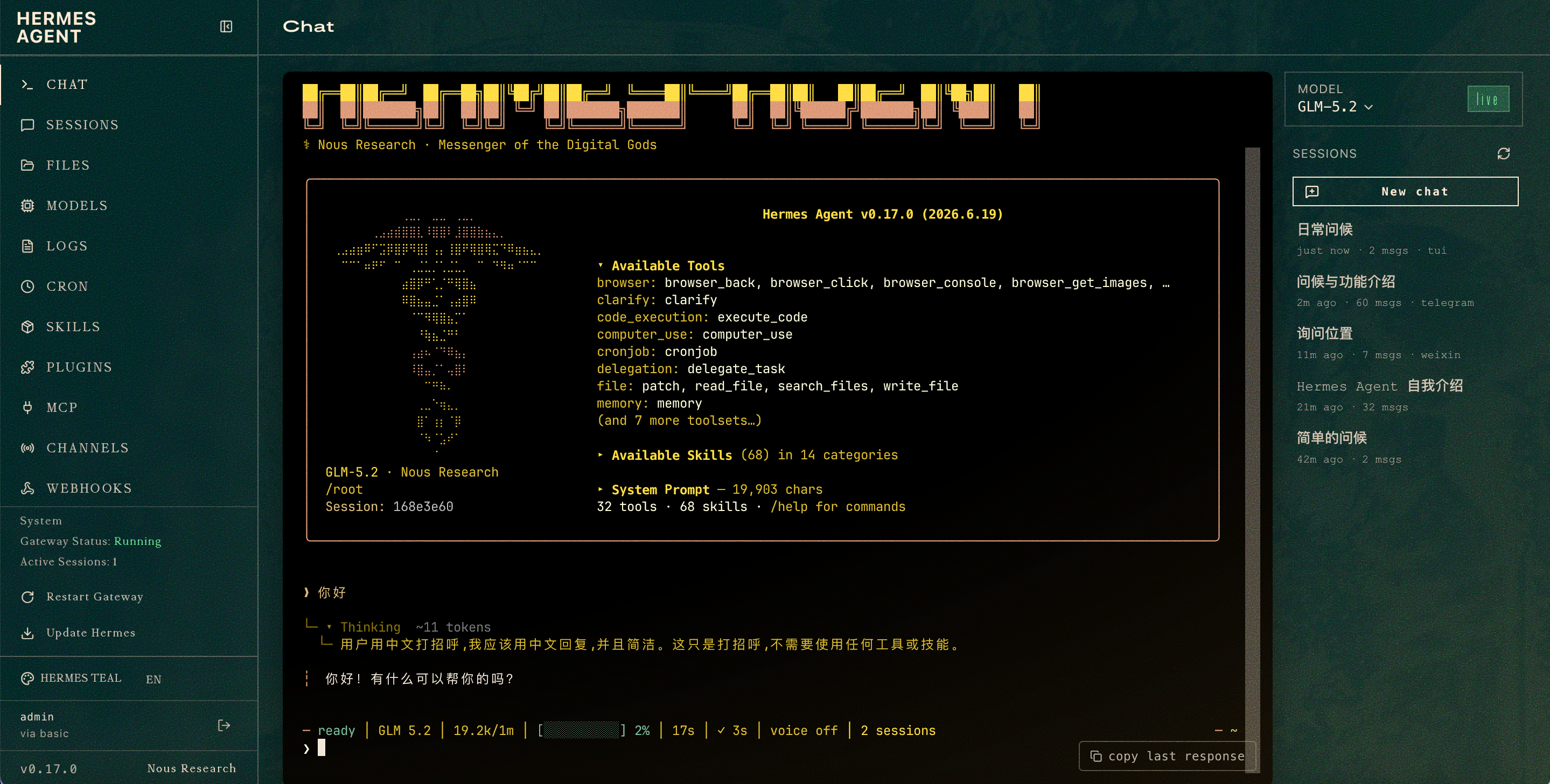Click Restart Gateway
This screenshot has height=784, width=1550.
coord(129,596)
